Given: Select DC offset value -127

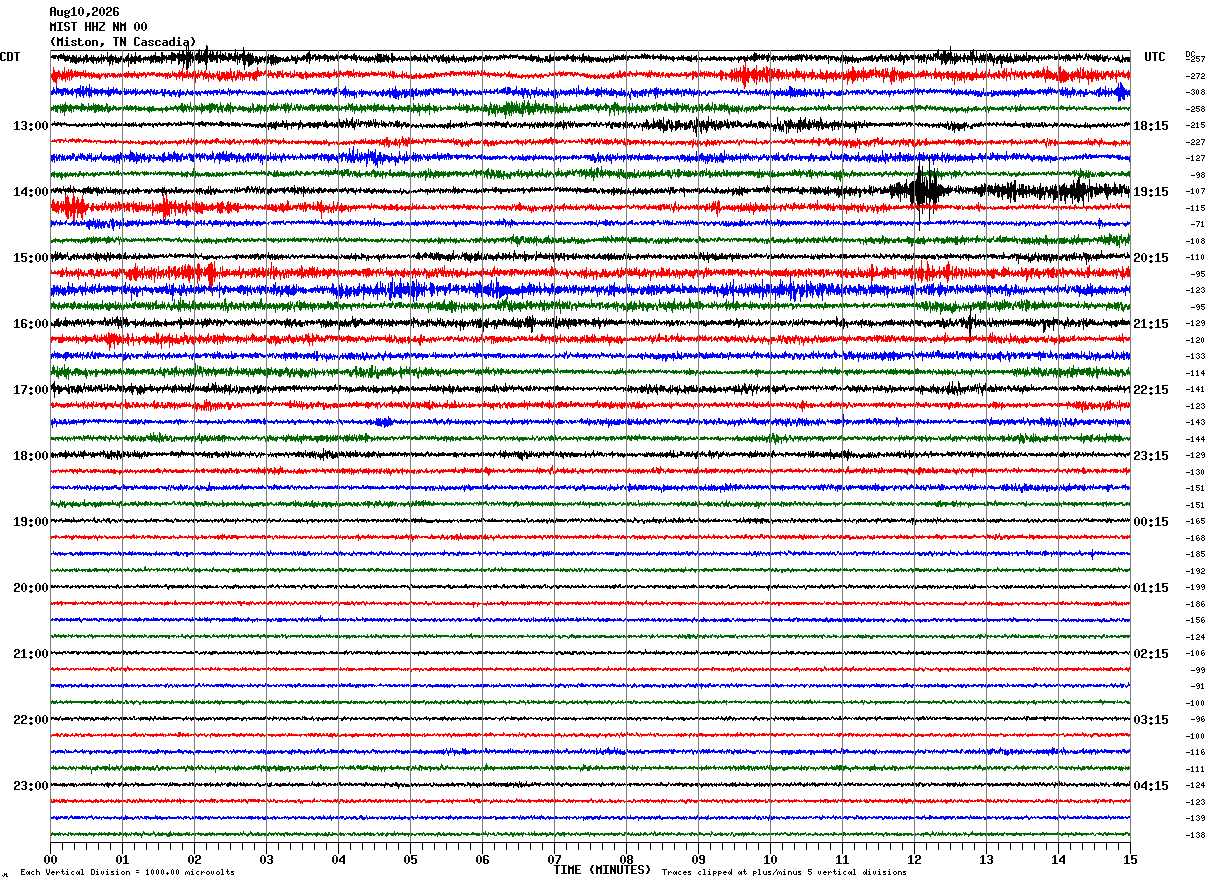Looking at the screenshot, I should pyautogui.click(x=1195, y=158).
